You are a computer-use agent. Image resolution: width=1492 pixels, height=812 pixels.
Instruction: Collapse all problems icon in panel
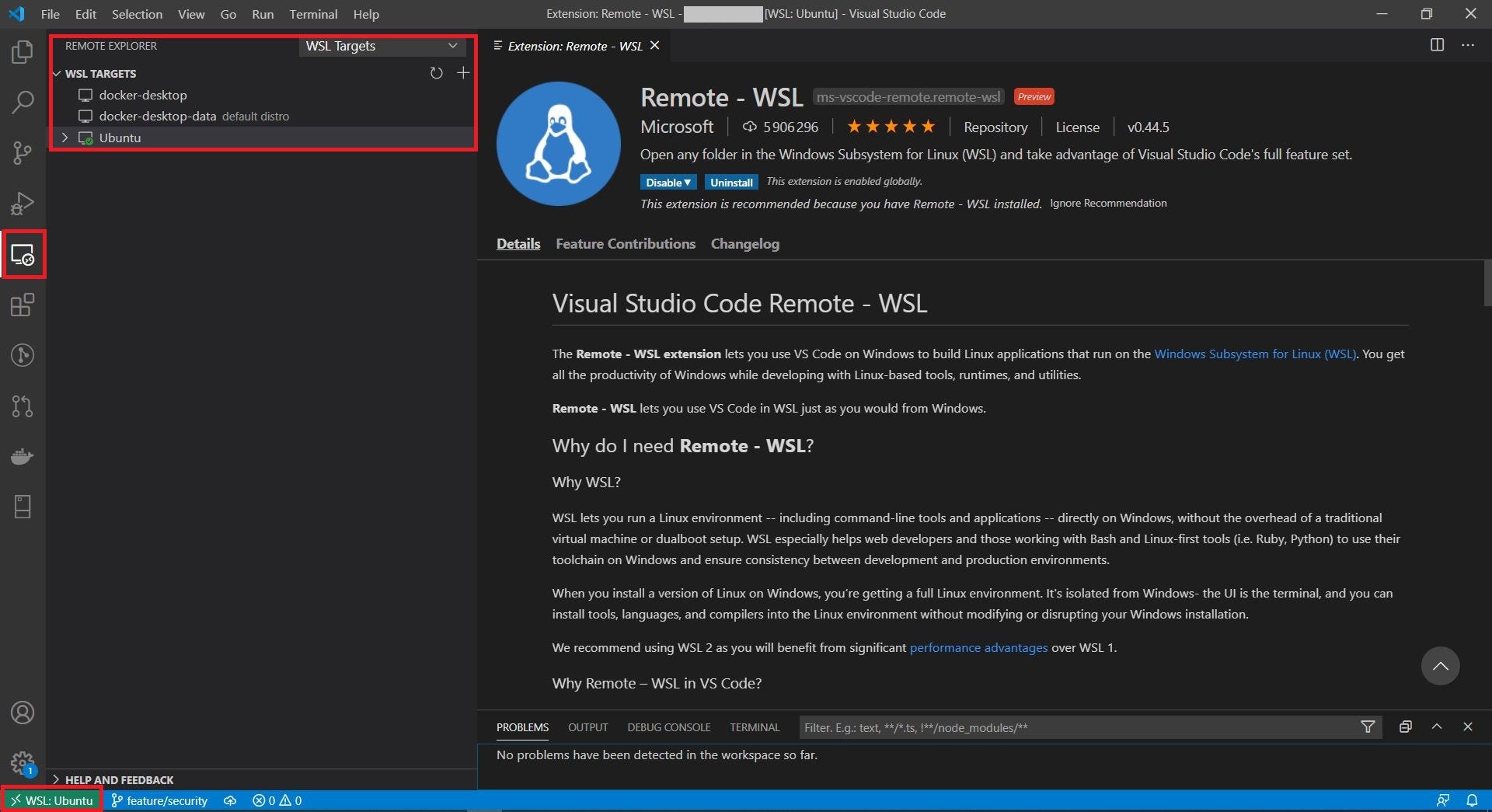click(x=1405, y=727)
